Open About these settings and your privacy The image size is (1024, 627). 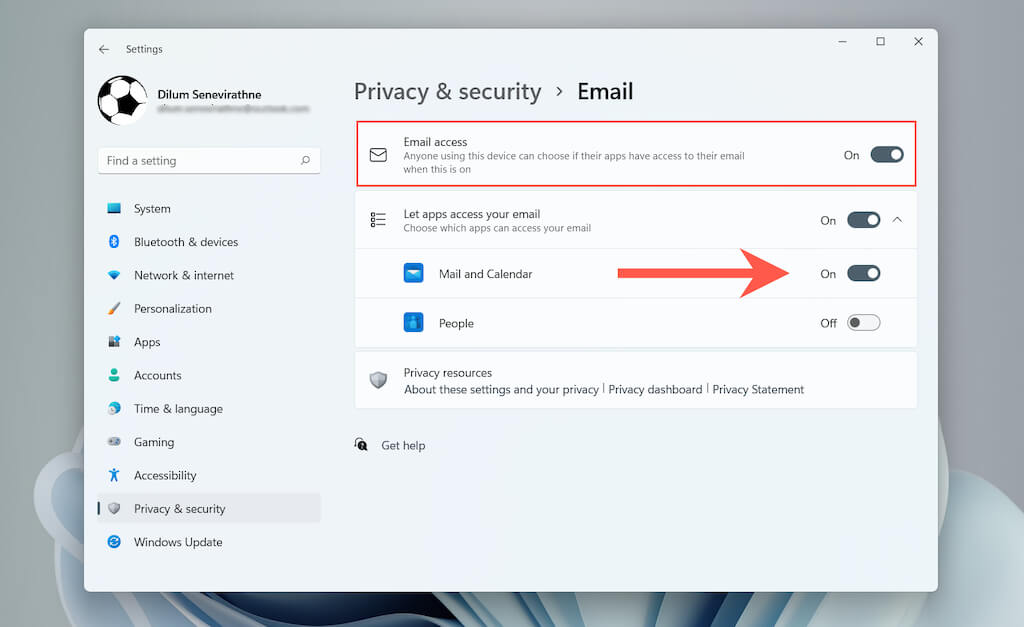click(x=502, y=389)
